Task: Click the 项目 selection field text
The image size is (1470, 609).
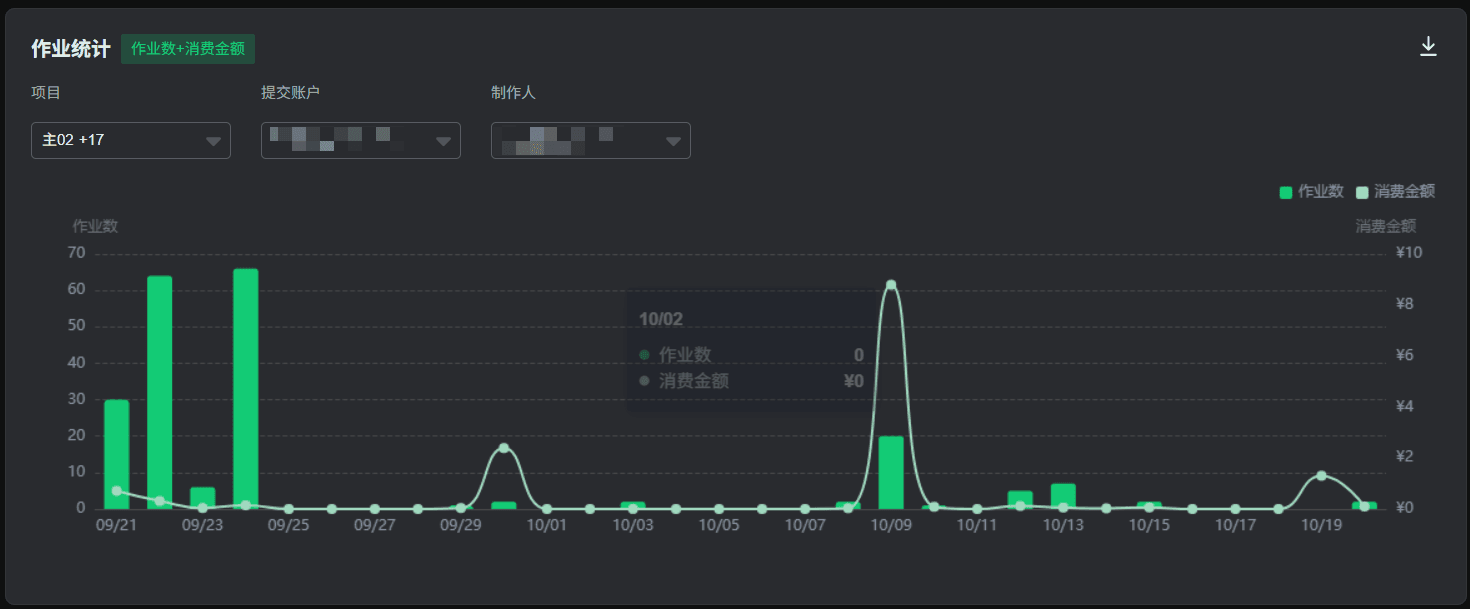Action: 73,140
